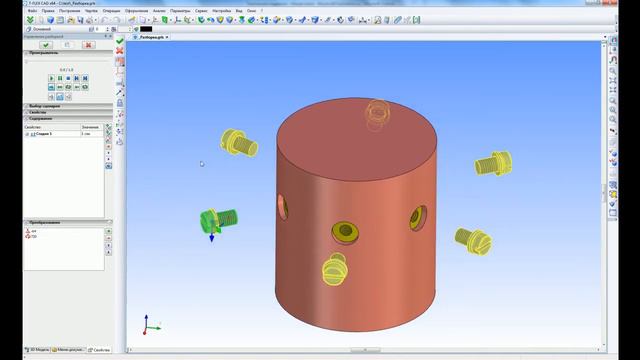Open the Файл menu
Image resolution: width=640 pixels, height=360 pixels.
click(32, 11)
